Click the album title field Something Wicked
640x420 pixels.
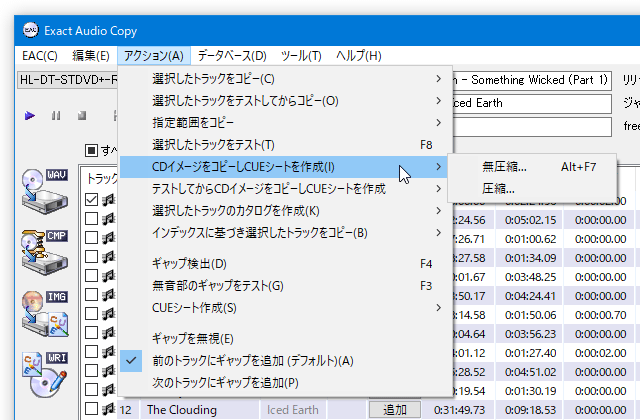point(532,80)
